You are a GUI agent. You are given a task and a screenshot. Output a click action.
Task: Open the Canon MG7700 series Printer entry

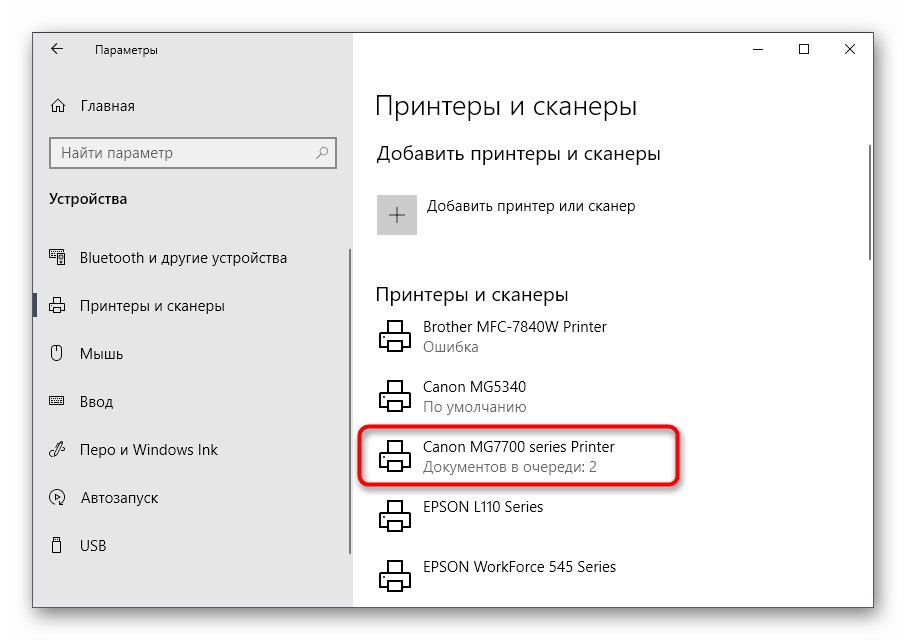pyautogui.click(x=520, y=456)
